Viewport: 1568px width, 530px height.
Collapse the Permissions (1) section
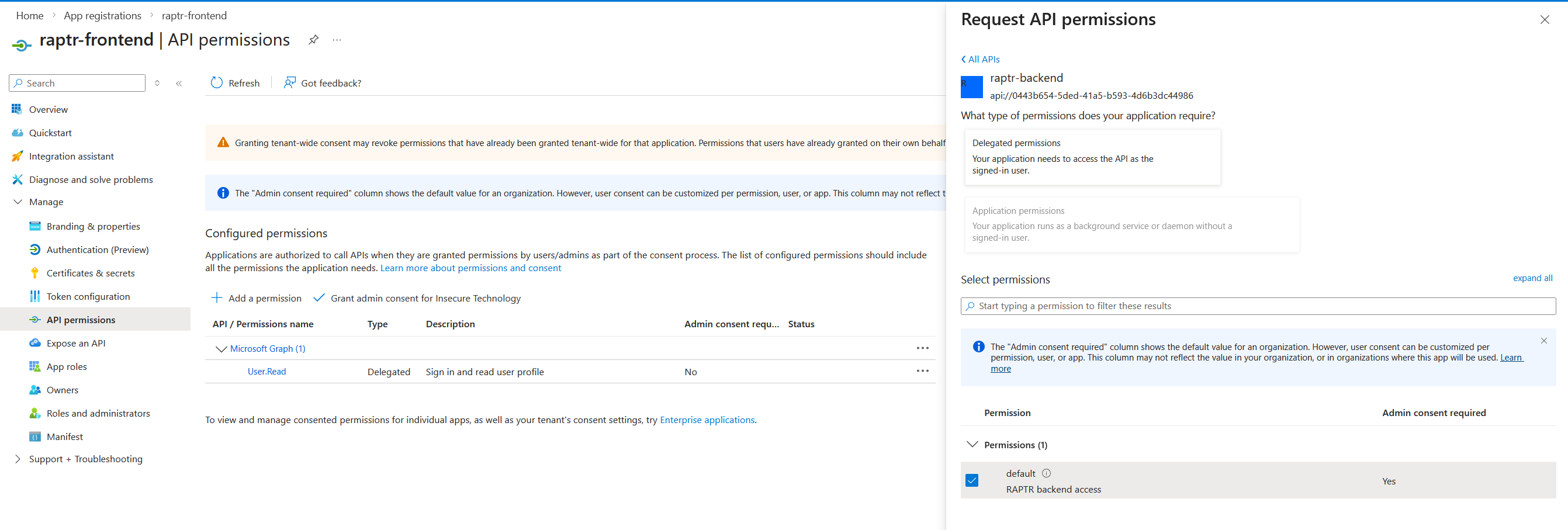click(x=972, y=445)
